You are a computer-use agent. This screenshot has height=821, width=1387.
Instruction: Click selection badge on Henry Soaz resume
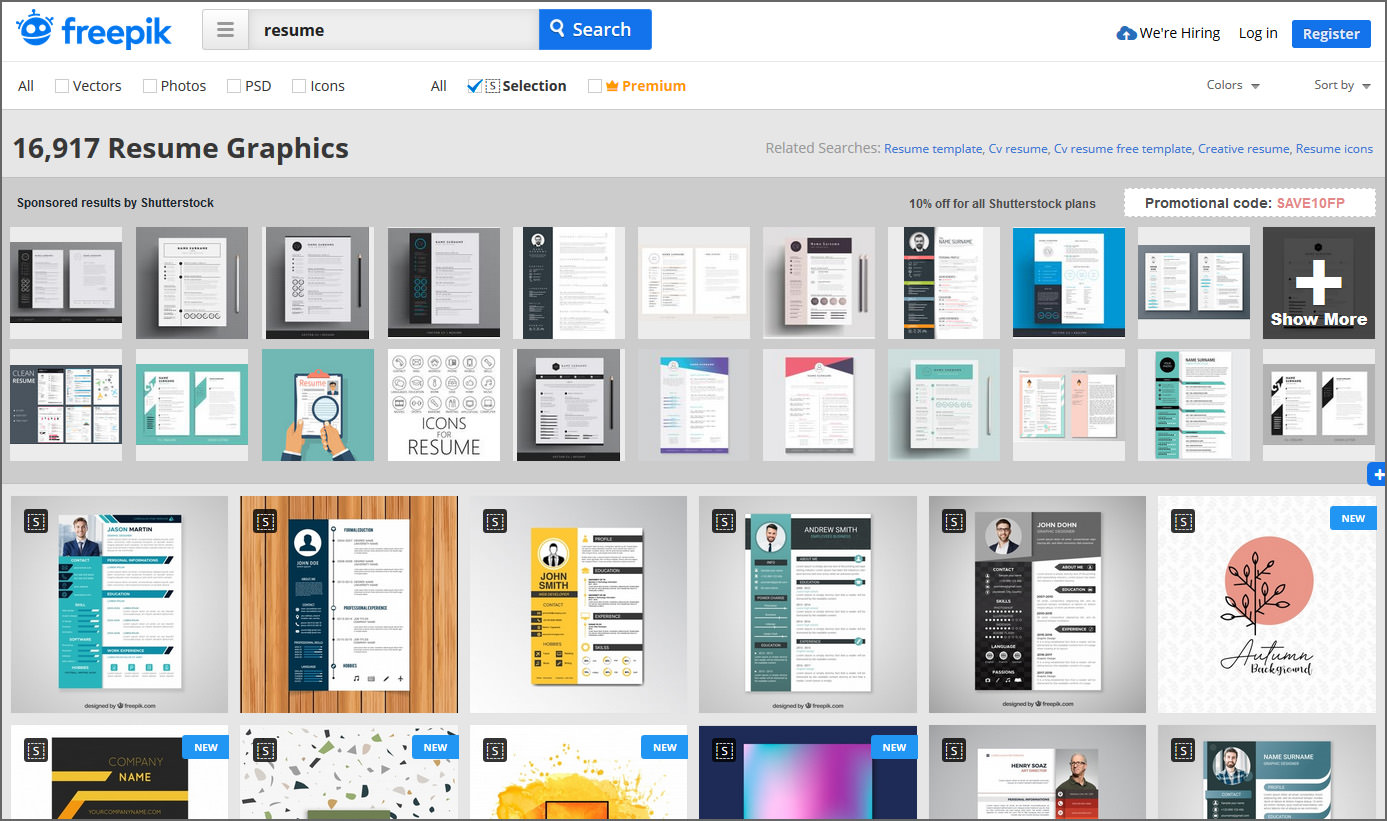pos(954,750)
